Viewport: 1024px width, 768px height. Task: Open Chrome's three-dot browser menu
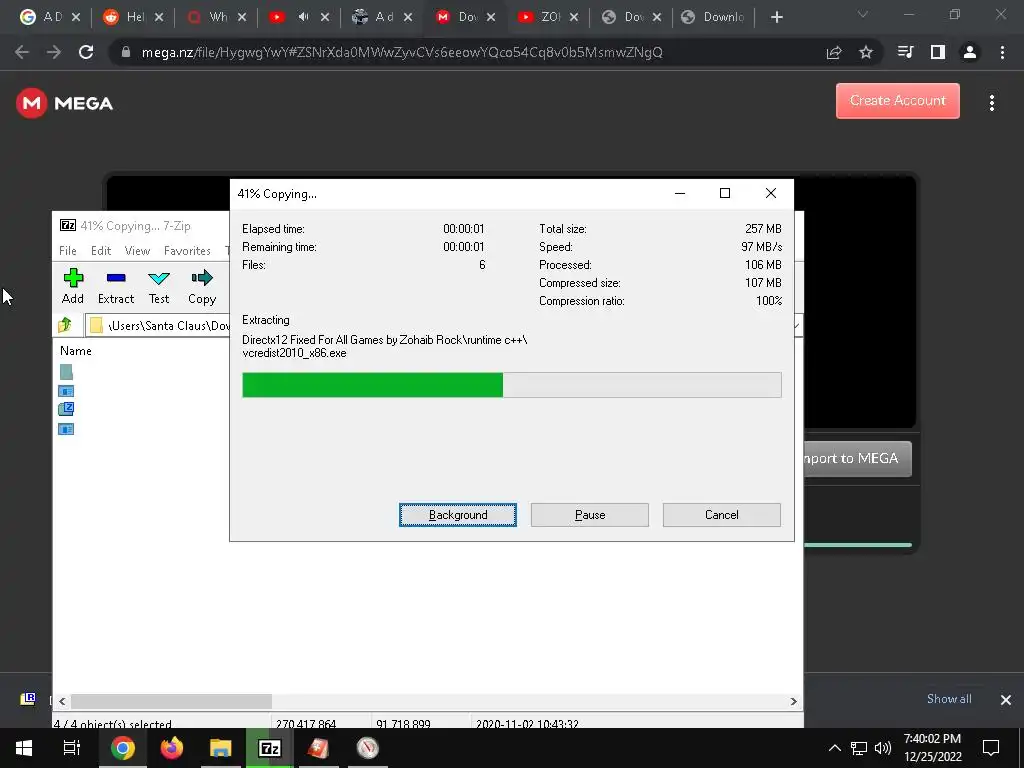[x=1002, y=52]
